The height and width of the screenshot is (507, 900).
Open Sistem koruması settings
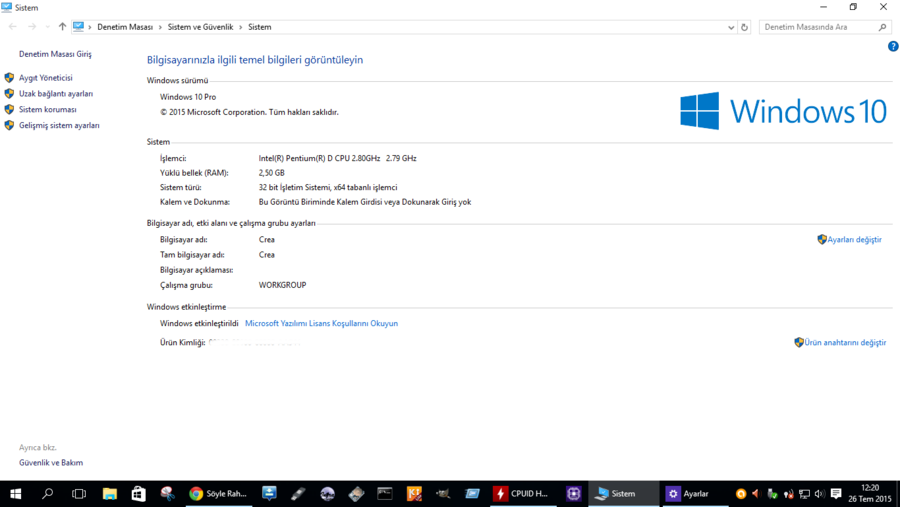pos(48,109)
